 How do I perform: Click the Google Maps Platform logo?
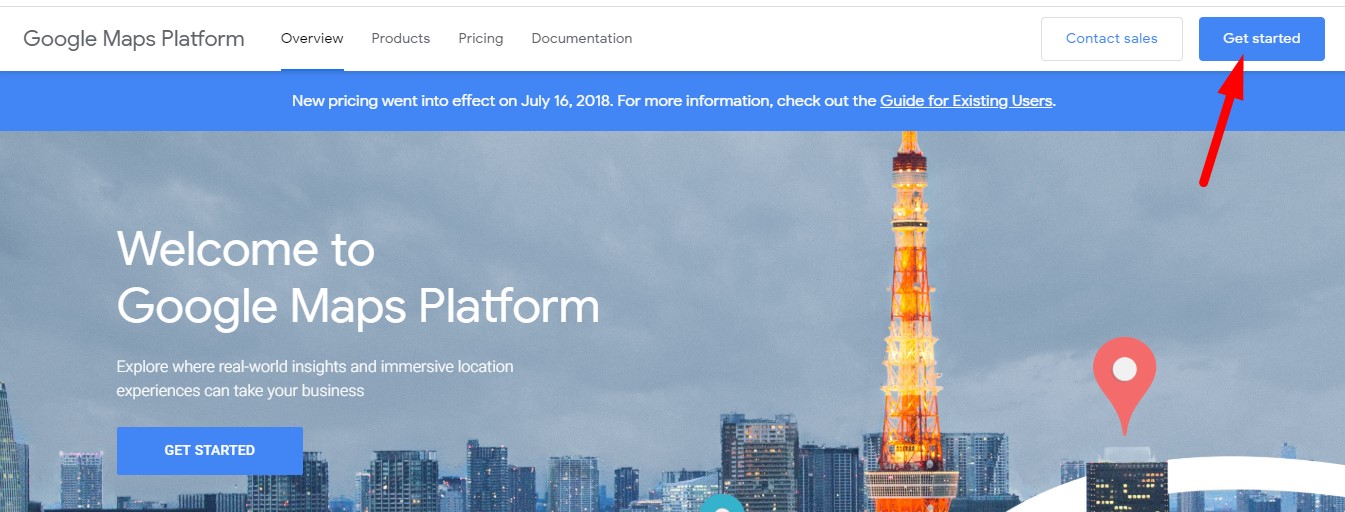coord(134,39)
